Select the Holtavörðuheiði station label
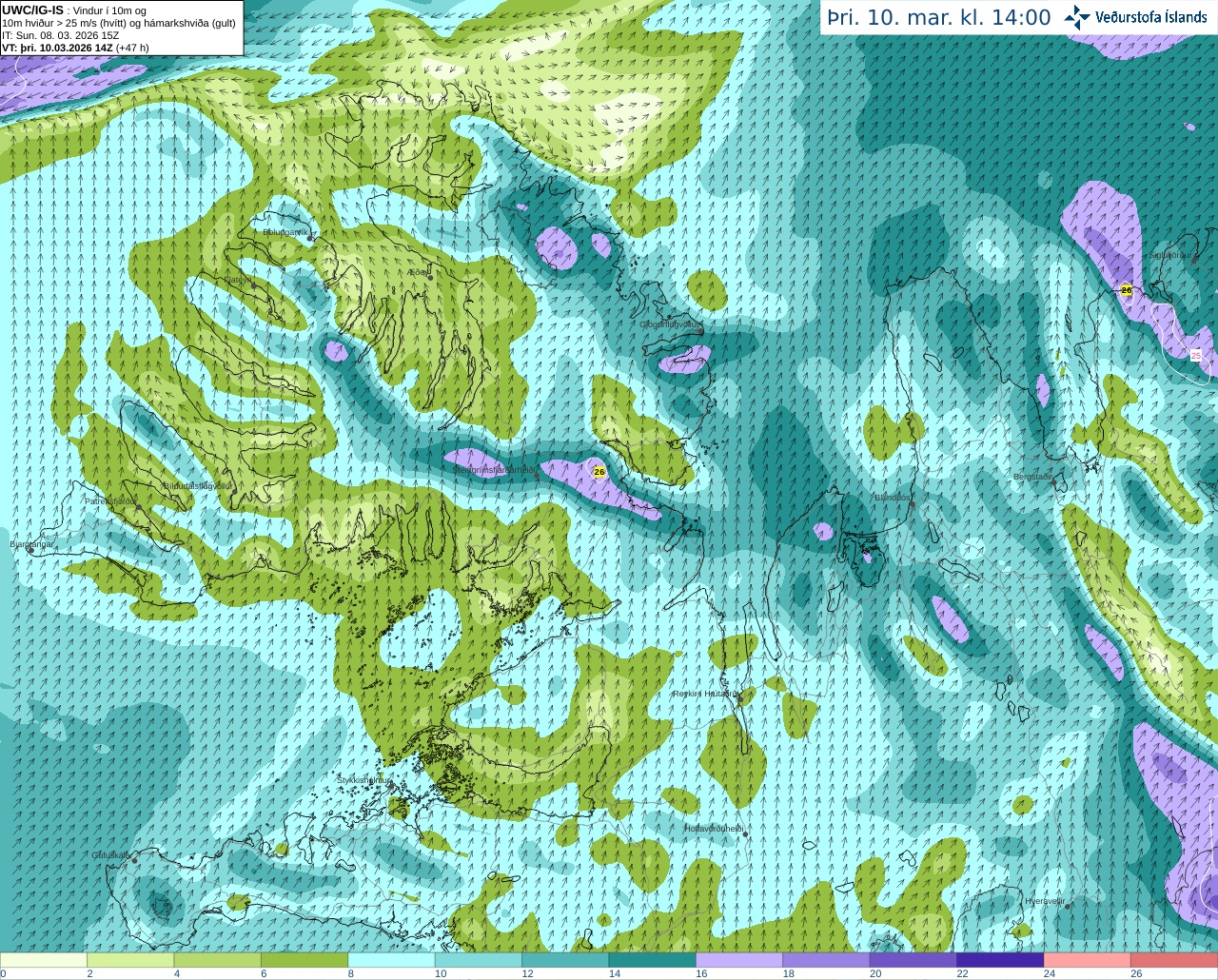 (x=714, y=829)
